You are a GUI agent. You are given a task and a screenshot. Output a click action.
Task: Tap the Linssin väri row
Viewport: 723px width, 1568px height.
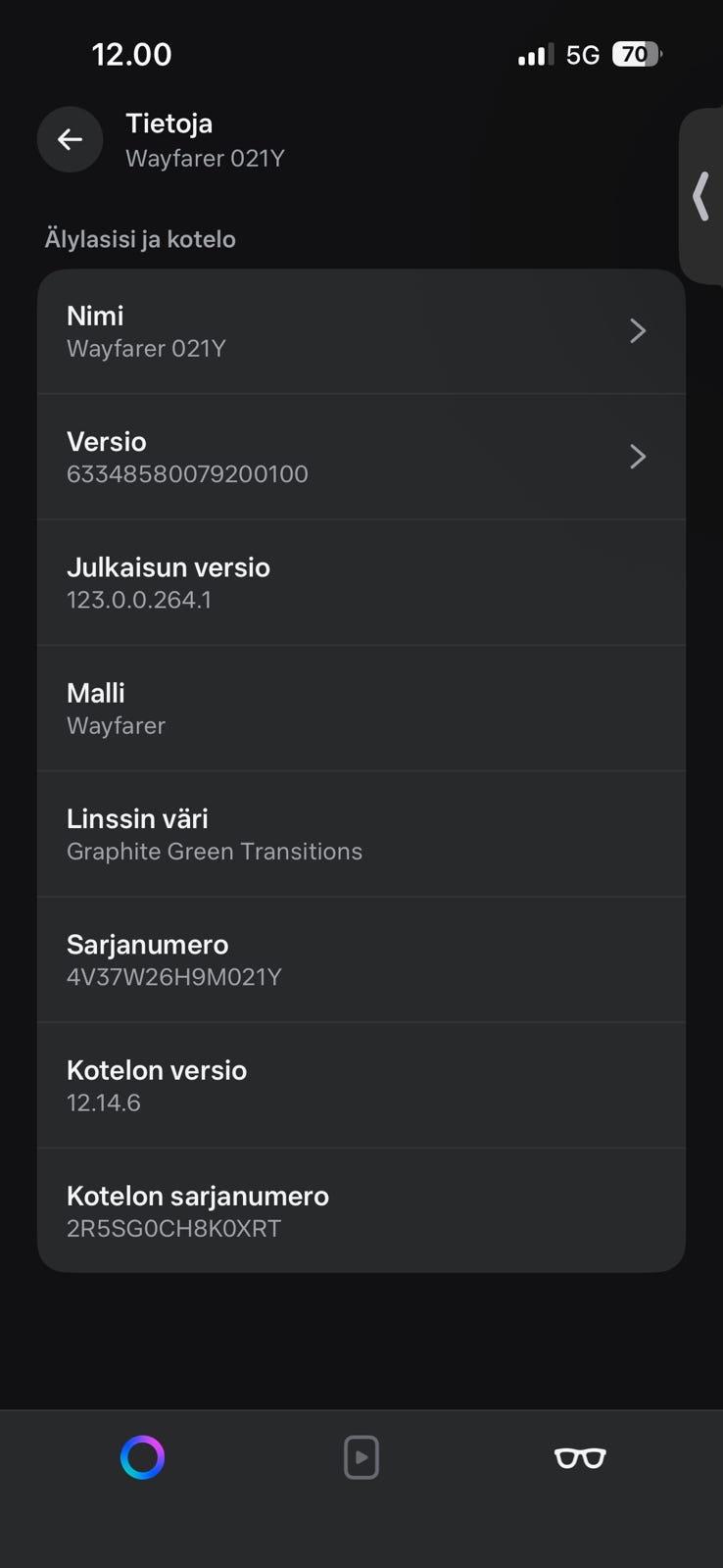(x=361, y=834)
